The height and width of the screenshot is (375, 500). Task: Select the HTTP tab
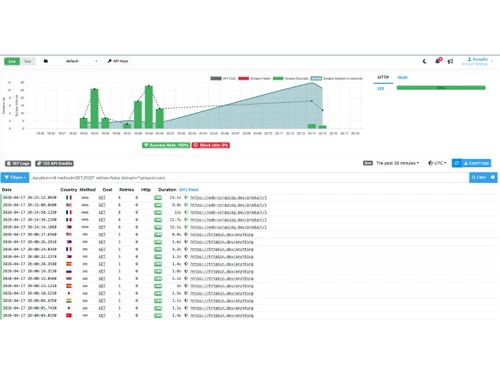tap(383, 77)
